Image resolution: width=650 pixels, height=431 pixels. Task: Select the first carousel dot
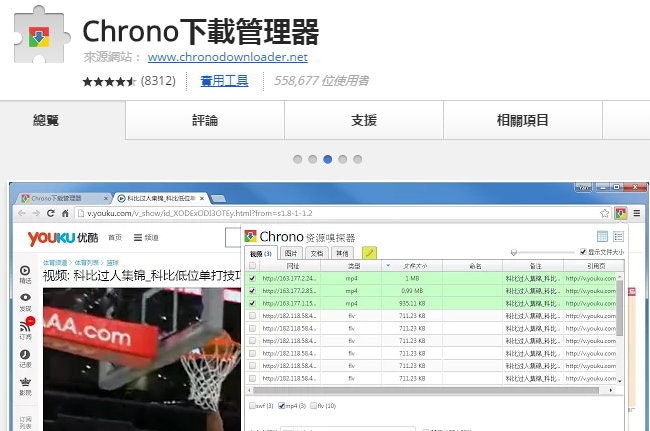coord(298,159)
